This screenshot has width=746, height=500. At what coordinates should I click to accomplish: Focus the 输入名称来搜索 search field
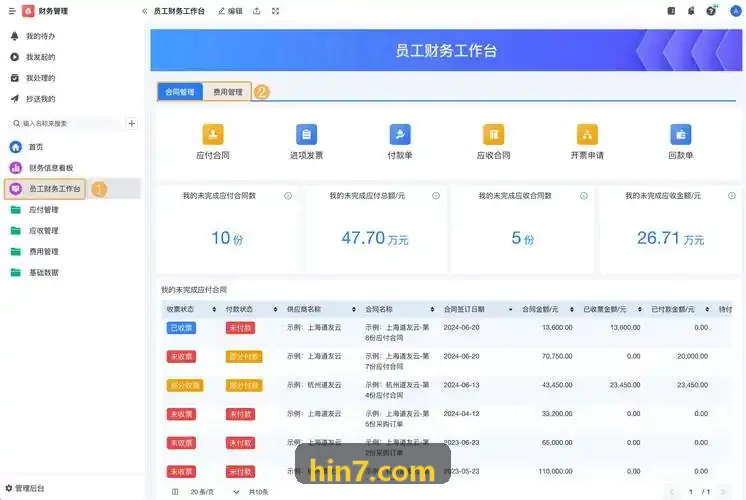(66, 124)
